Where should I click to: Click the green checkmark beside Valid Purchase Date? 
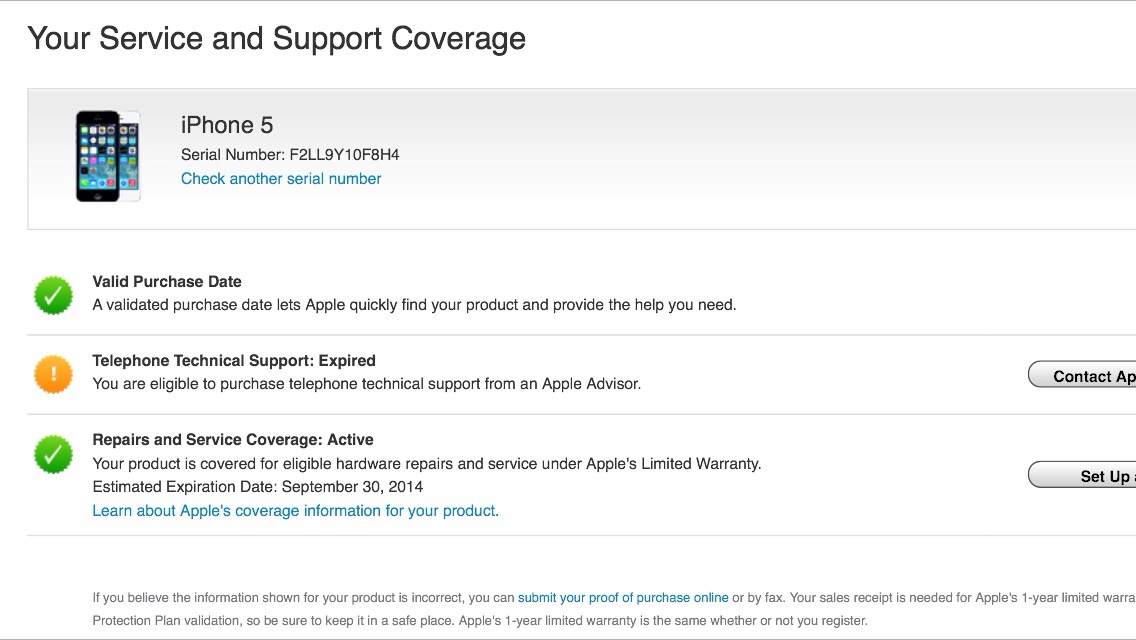54,295
